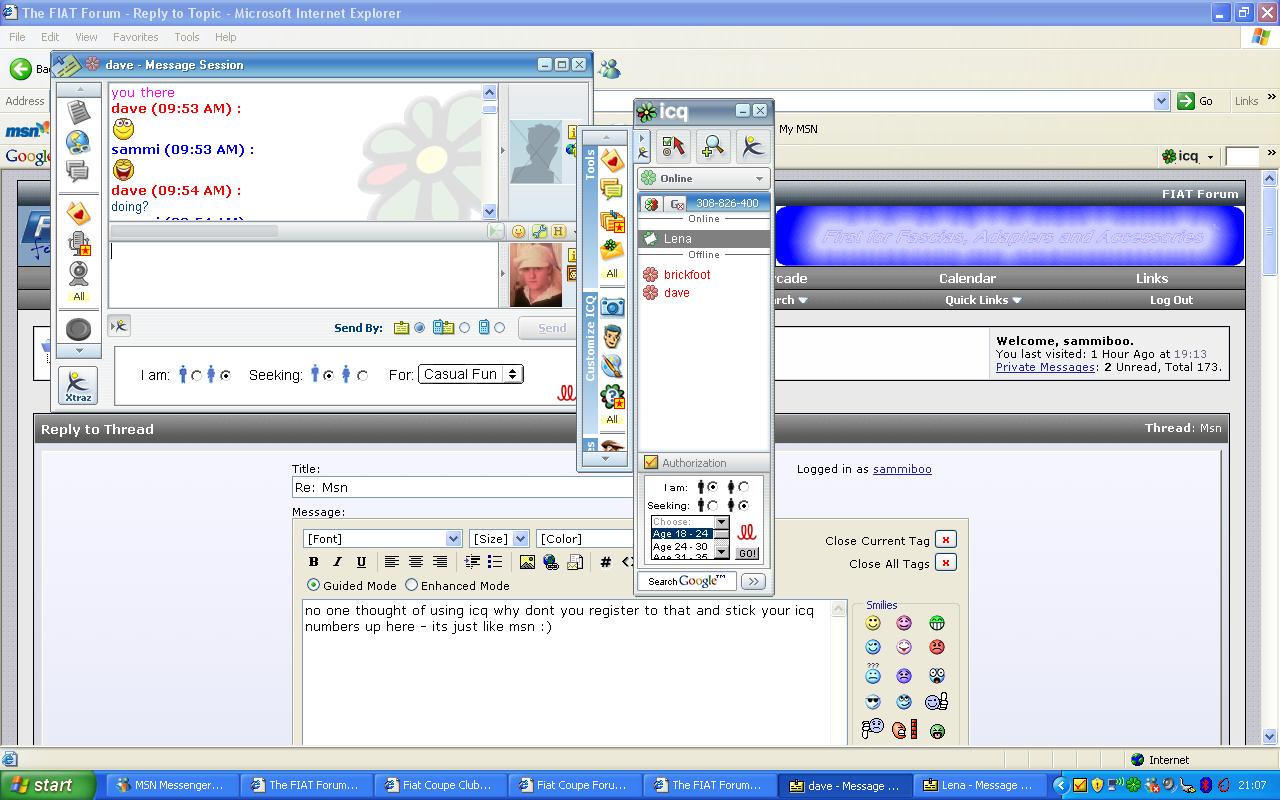Image resolution: width=1280 pixels, height=800 pixels.
Task: Select Send By message radio option
Action: pos(420,327)
